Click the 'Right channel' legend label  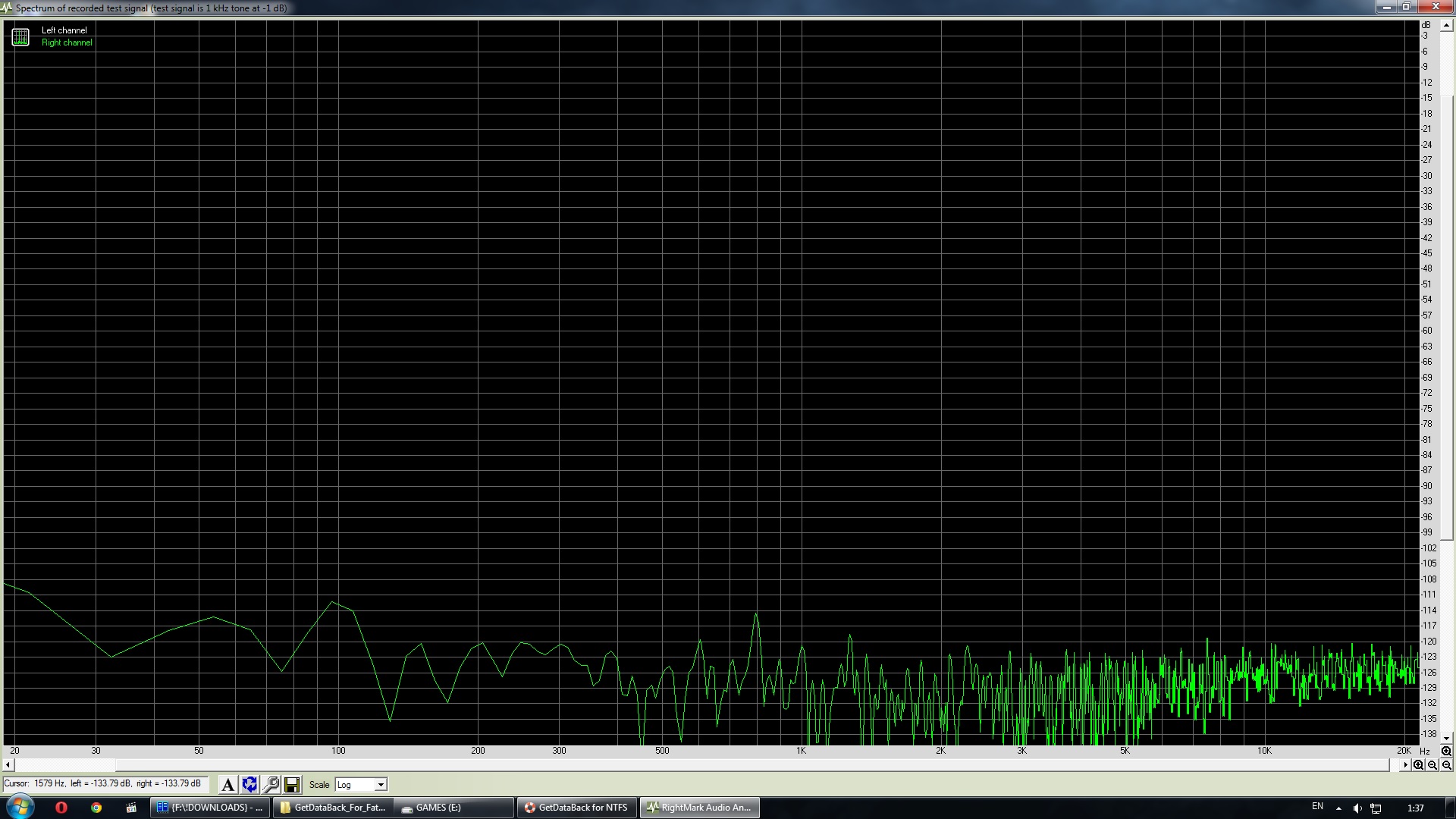[67, 42]
